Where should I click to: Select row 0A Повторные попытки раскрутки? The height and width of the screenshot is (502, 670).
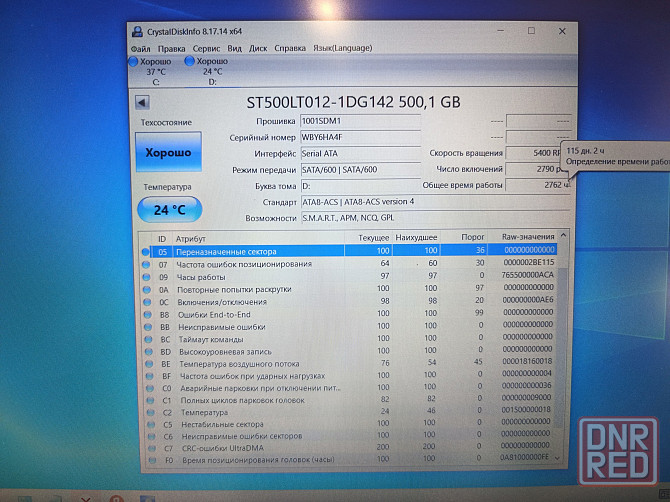tap(349, 289)
